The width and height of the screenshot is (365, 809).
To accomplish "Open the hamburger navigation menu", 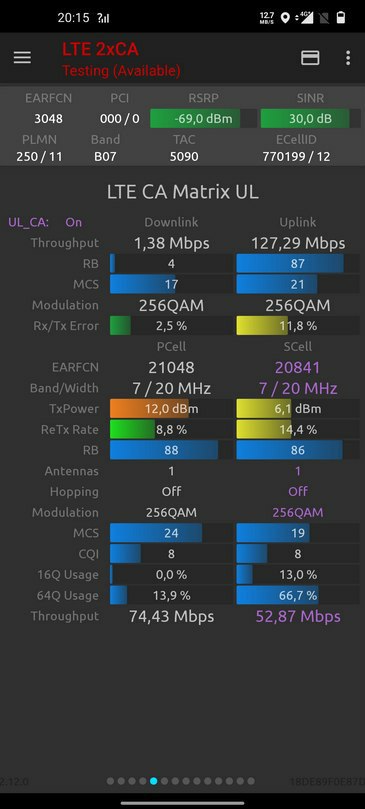I will (22, 58).
